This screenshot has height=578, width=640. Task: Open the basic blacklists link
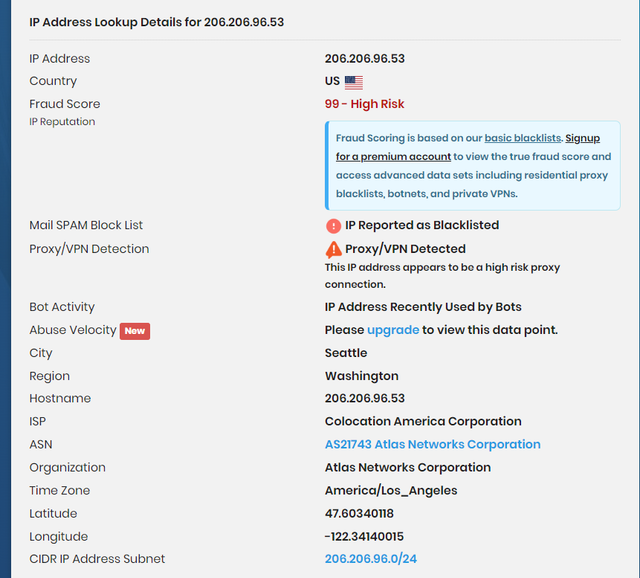(x=522, y=138)
